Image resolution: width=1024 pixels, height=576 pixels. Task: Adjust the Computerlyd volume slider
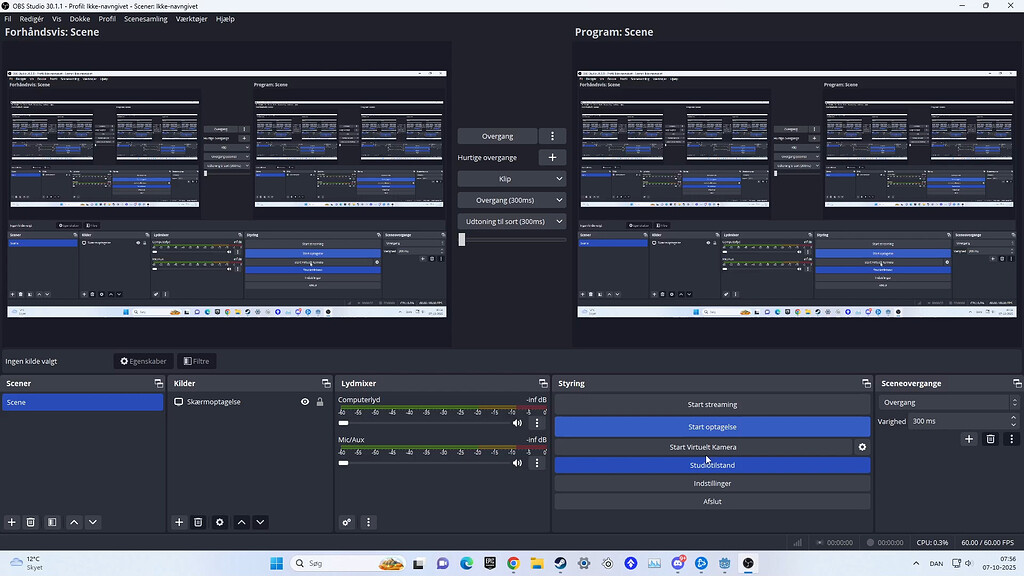(344, 423)
